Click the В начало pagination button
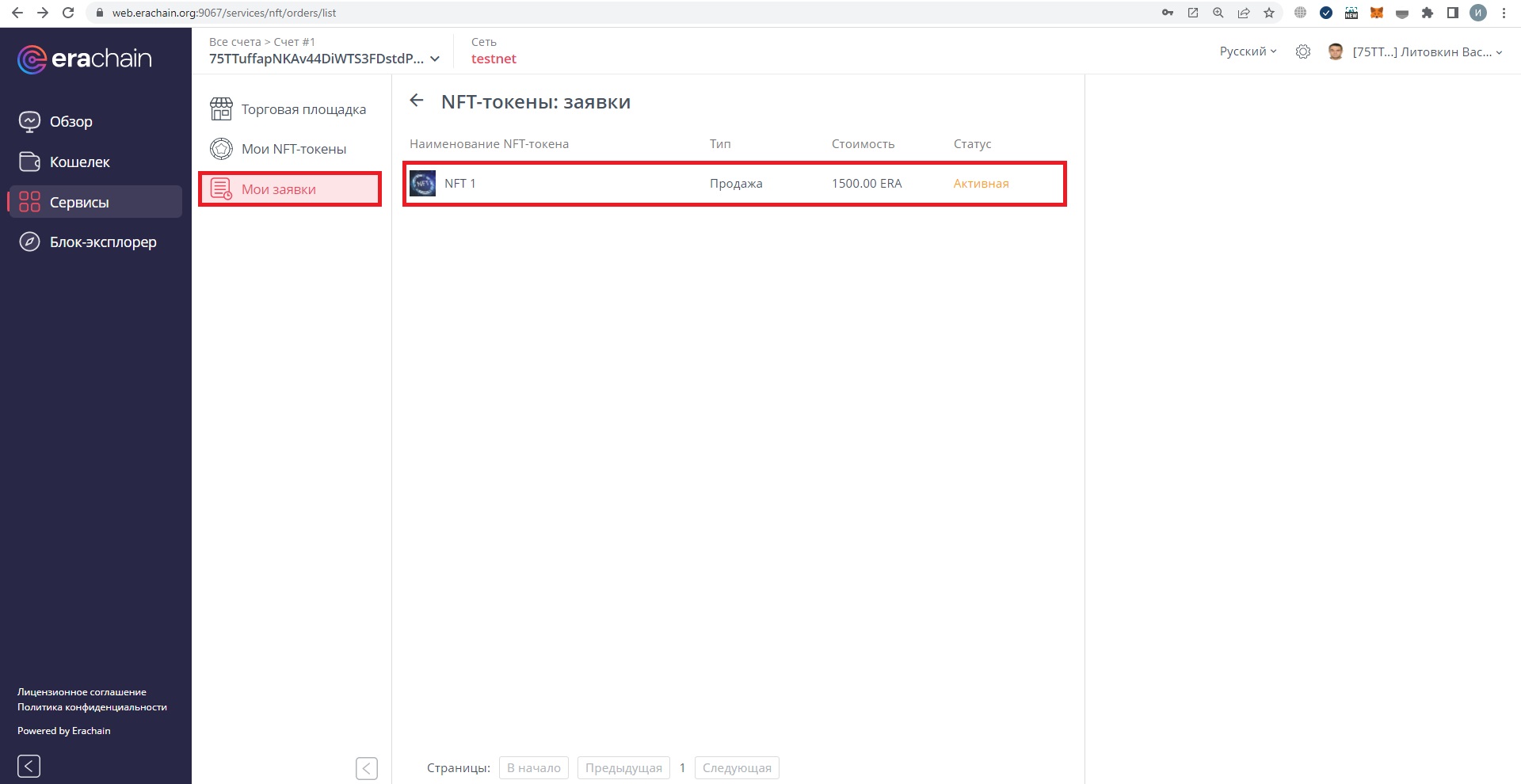The height and width of the screenshot is (784, 1521). tap(533, 767)
